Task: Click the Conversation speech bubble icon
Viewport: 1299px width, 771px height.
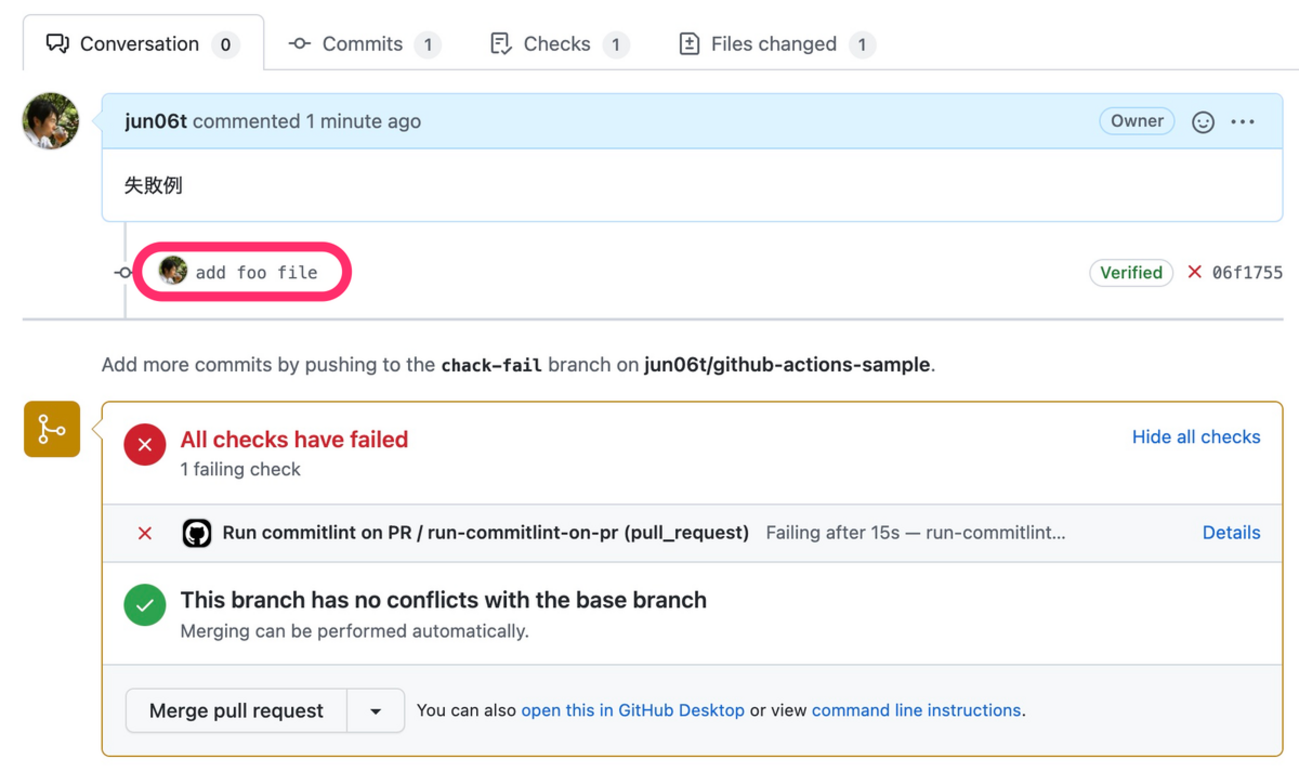Action: [57, 43]
